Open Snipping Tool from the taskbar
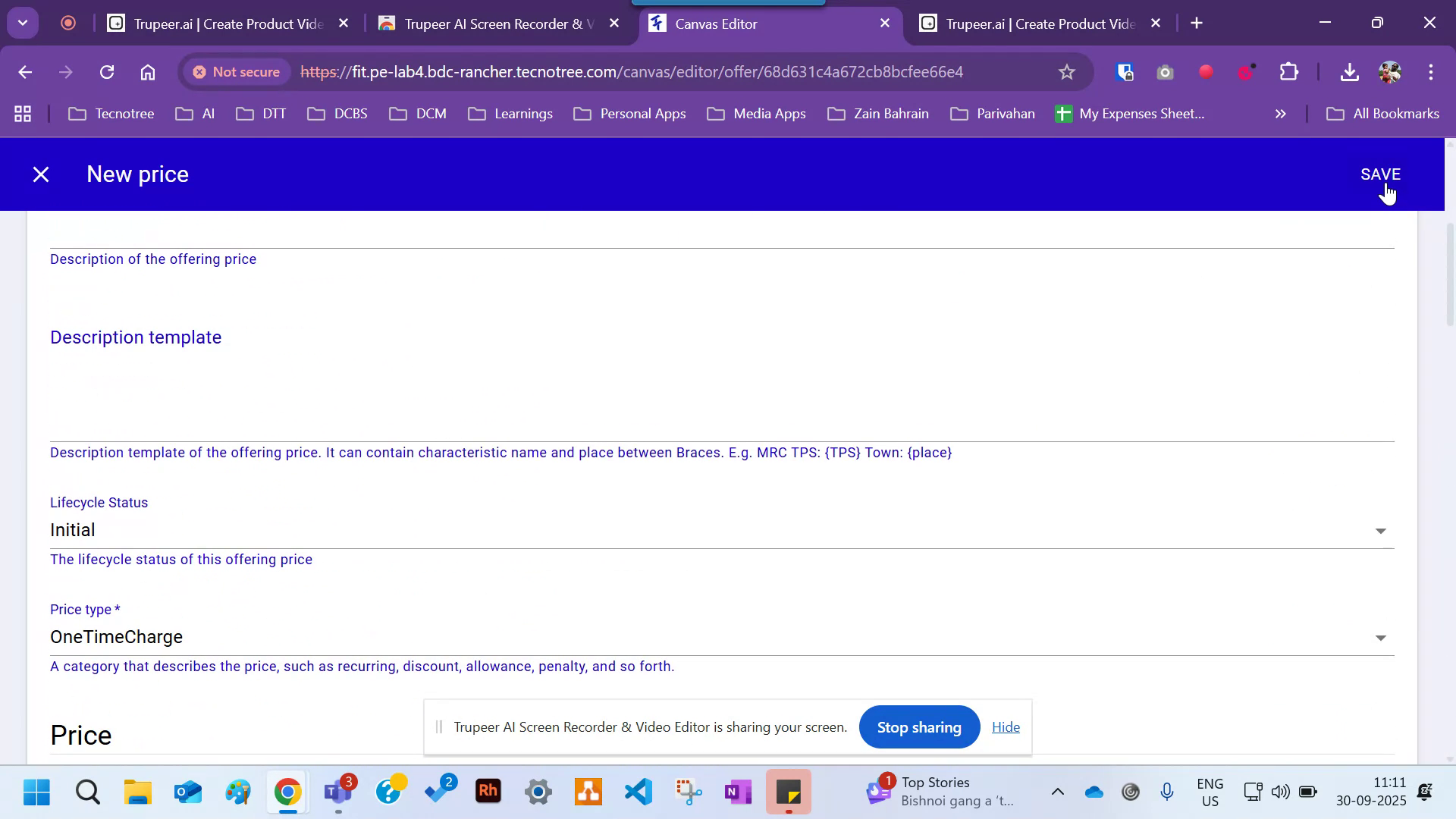1456x819 pixels. pyautogui.click(x=688, y=792)
